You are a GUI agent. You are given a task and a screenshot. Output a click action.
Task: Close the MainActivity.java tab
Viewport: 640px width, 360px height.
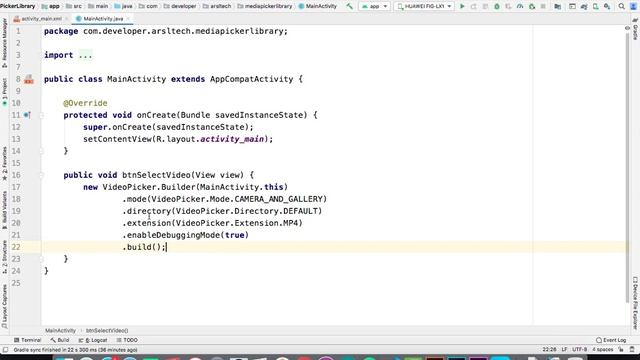(x=128, y=19)
